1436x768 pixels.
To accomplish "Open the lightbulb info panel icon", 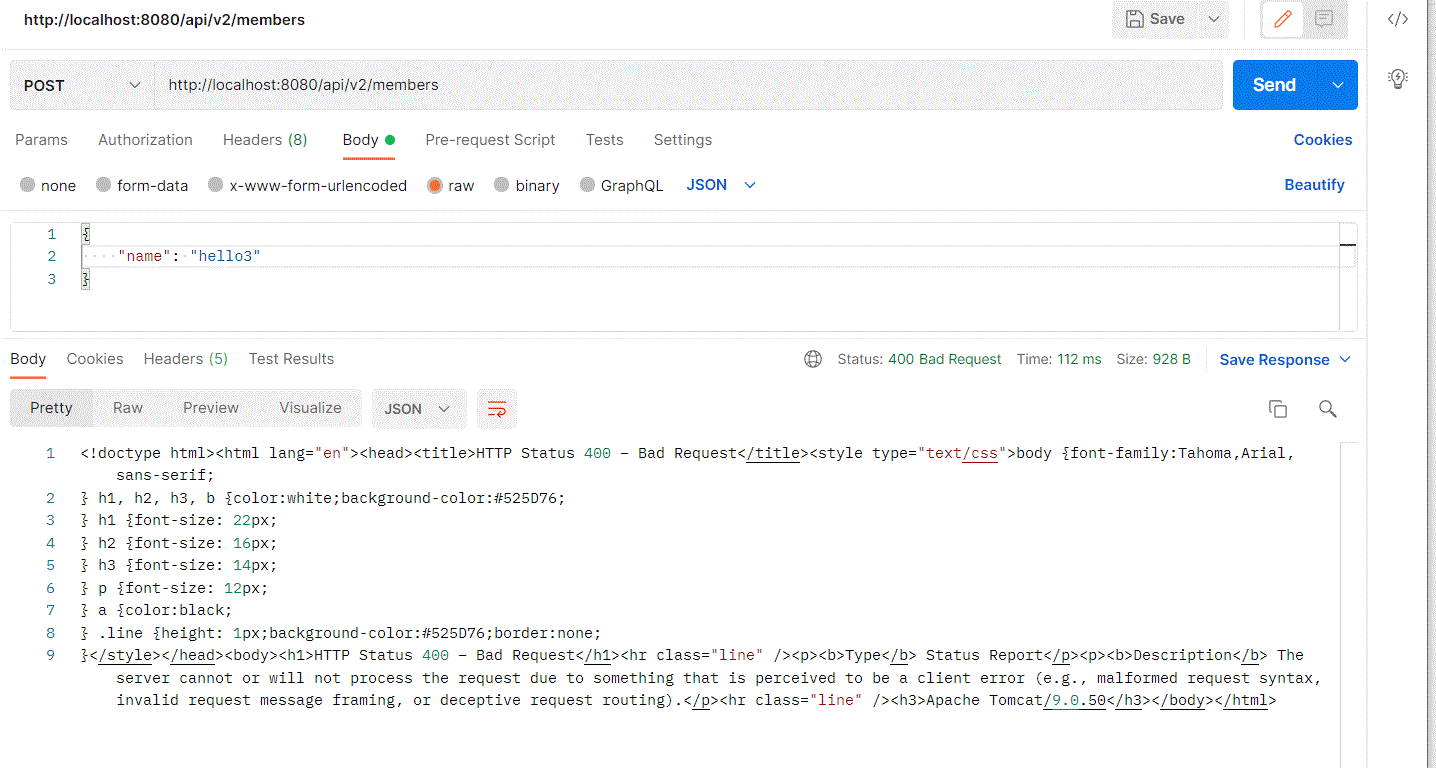I will (1398, 79).
